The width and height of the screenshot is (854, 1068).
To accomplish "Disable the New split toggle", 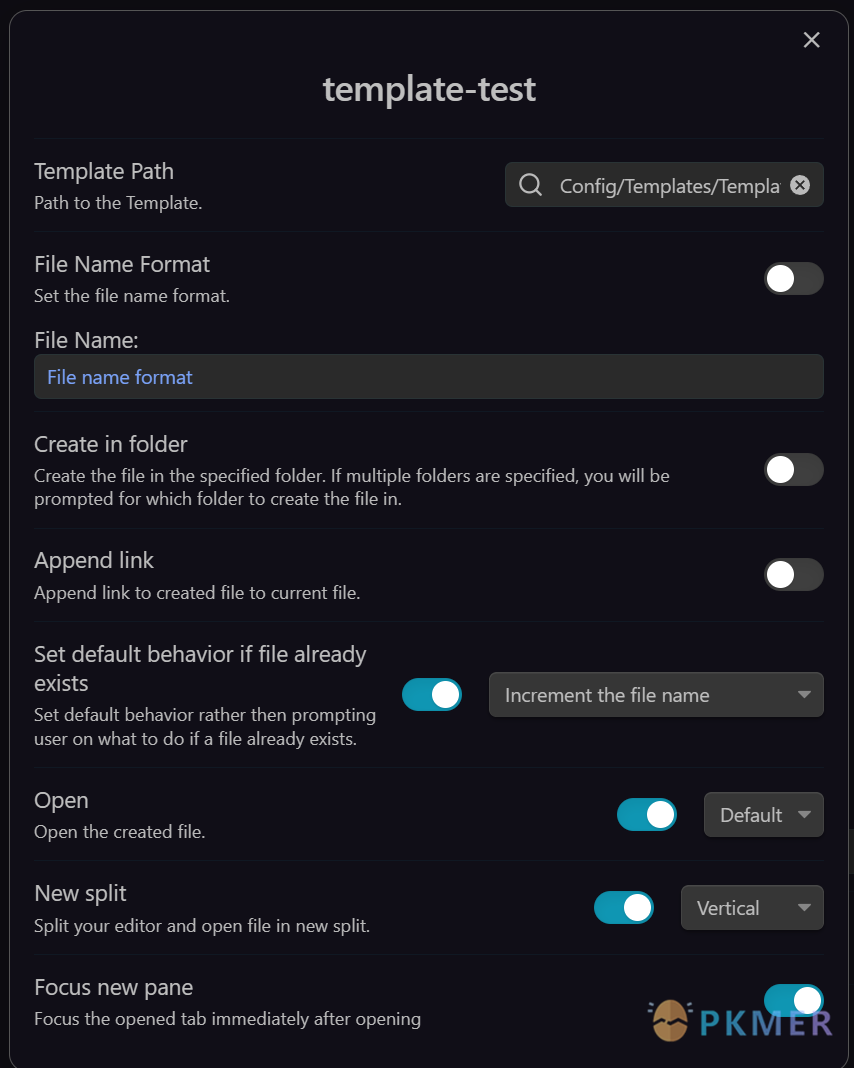I will coord(624,908).
